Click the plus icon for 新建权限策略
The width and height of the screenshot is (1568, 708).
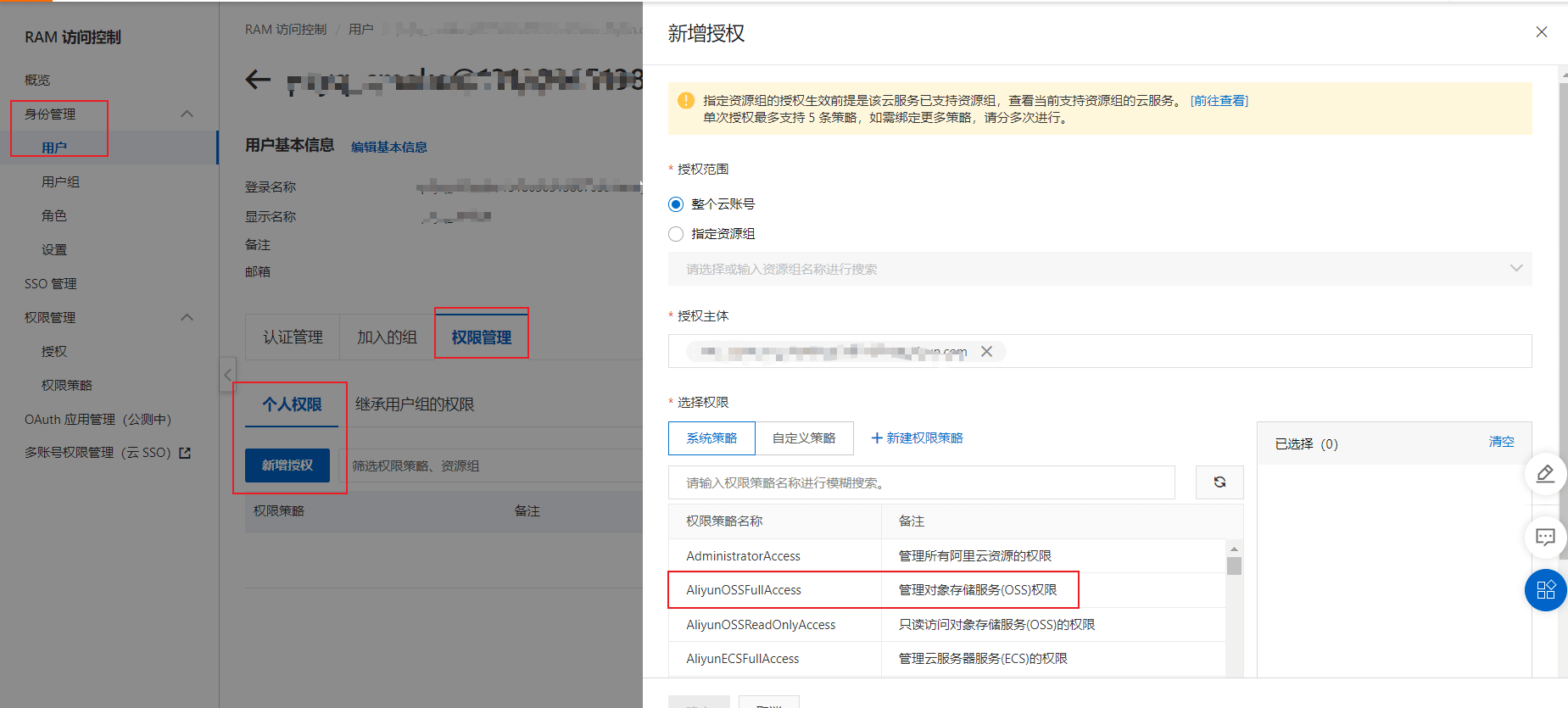click(x=877, y=438)
